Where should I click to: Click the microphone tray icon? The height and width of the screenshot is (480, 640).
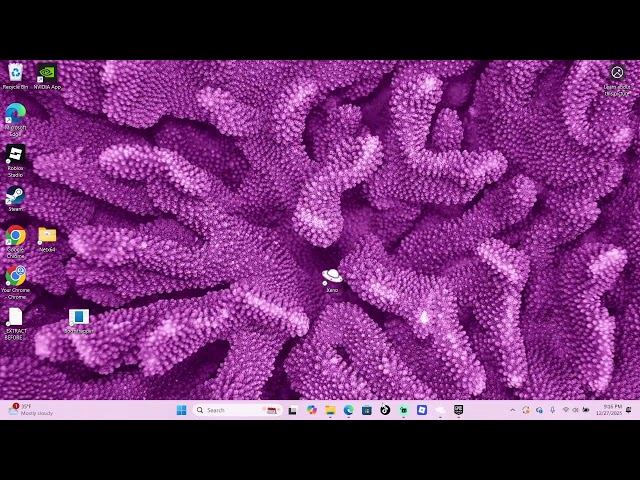click(552, 410)
